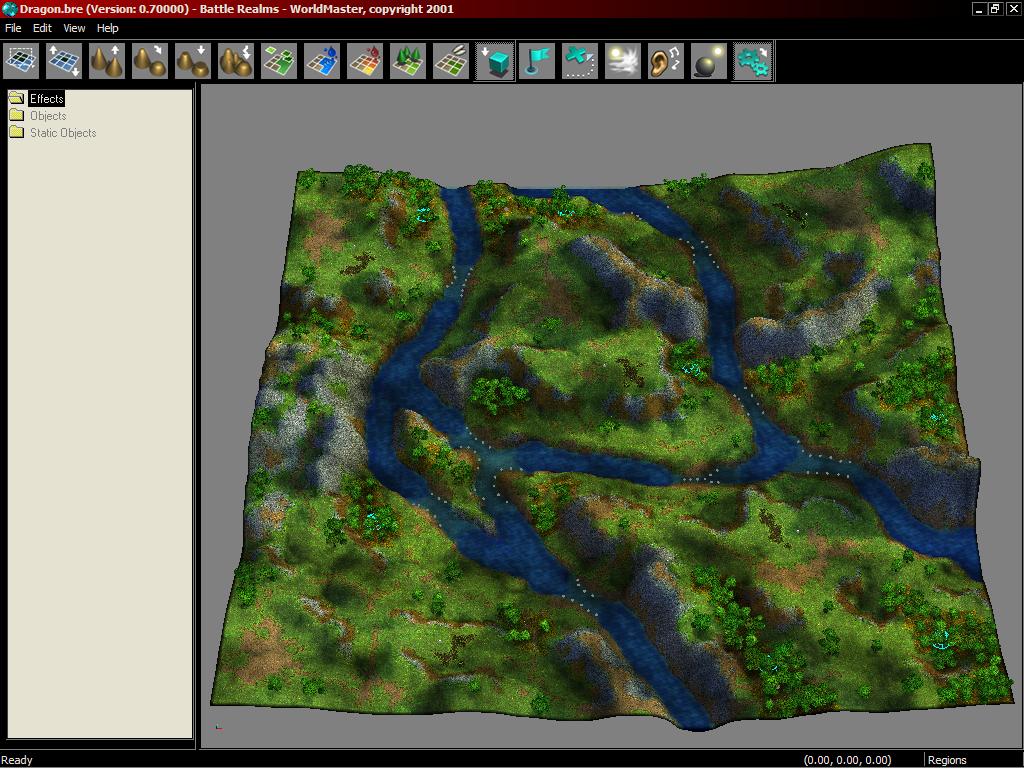The width and height of the screenshot is (1024, 768).
Task: Select the roughen terrain zigzag-arrow tool
Action: point(236,61)
